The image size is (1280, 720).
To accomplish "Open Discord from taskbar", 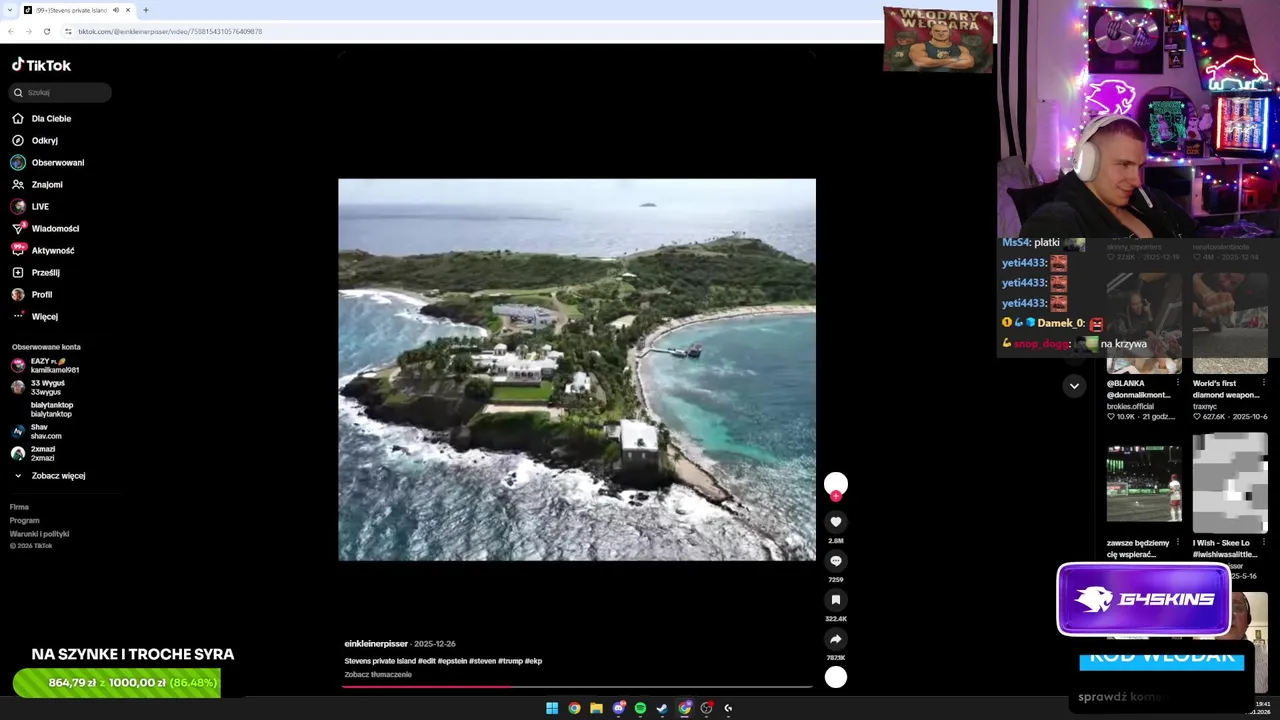I will coord(619,708).
